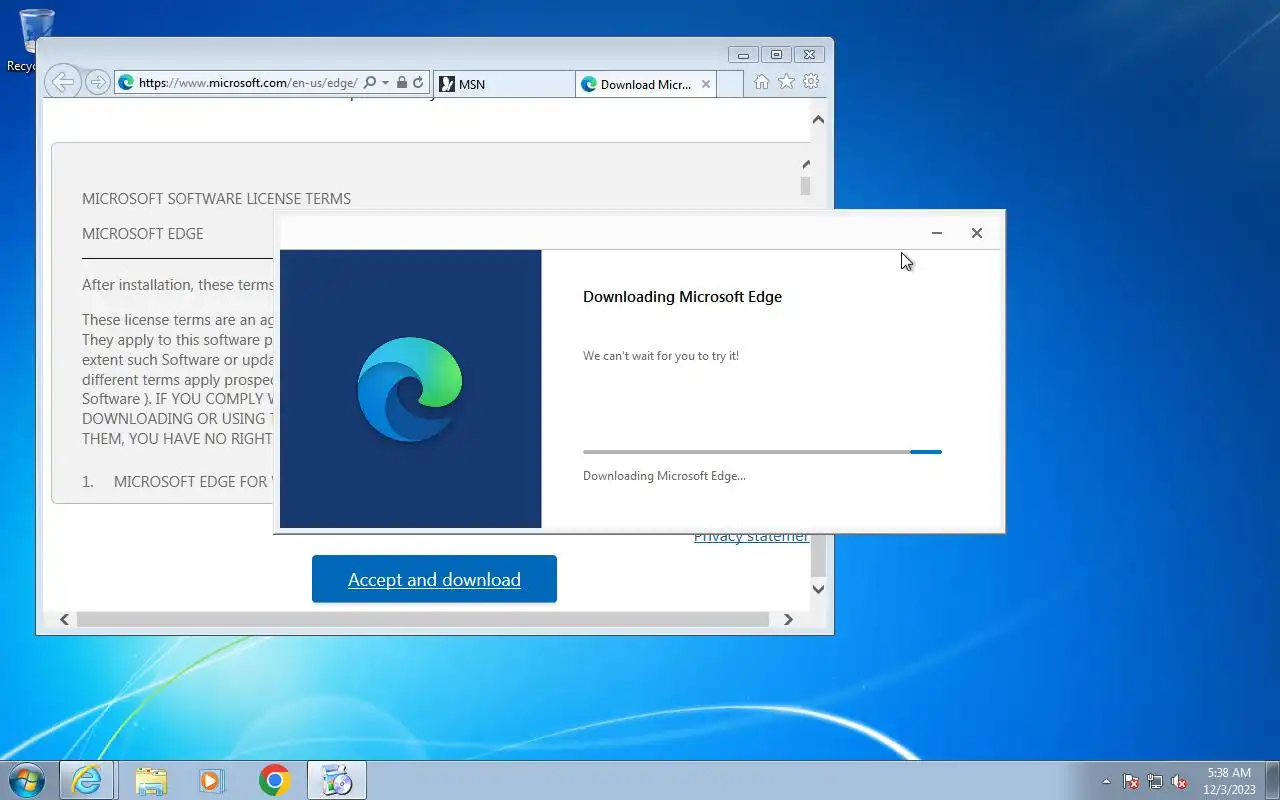Screen dimensions: 1280x800
Task: Click Accept and download button
Action: [x=434, y=579]
